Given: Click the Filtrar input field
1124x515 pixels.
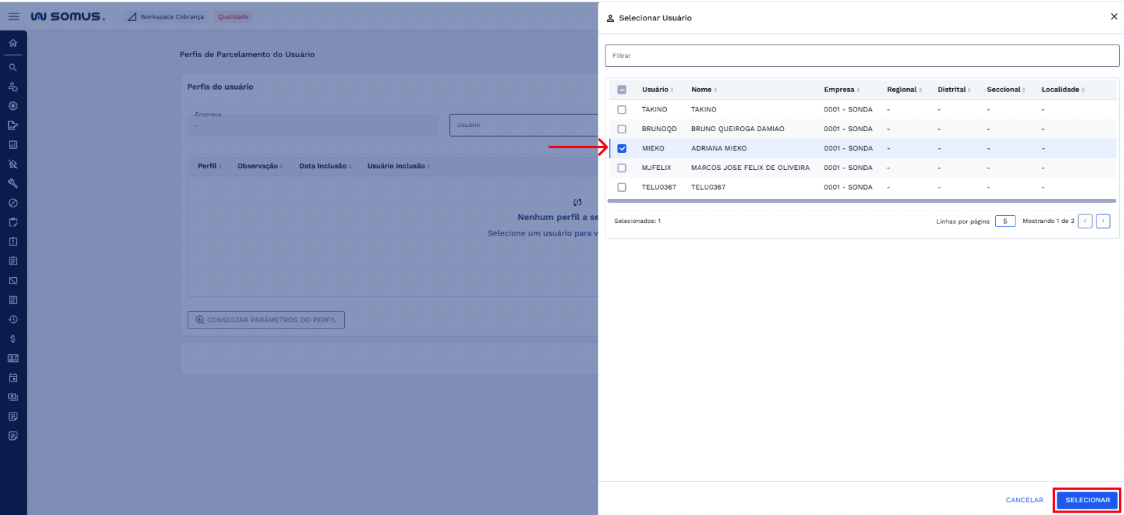Looking at the screenshot, I should (x=862, y=55).
